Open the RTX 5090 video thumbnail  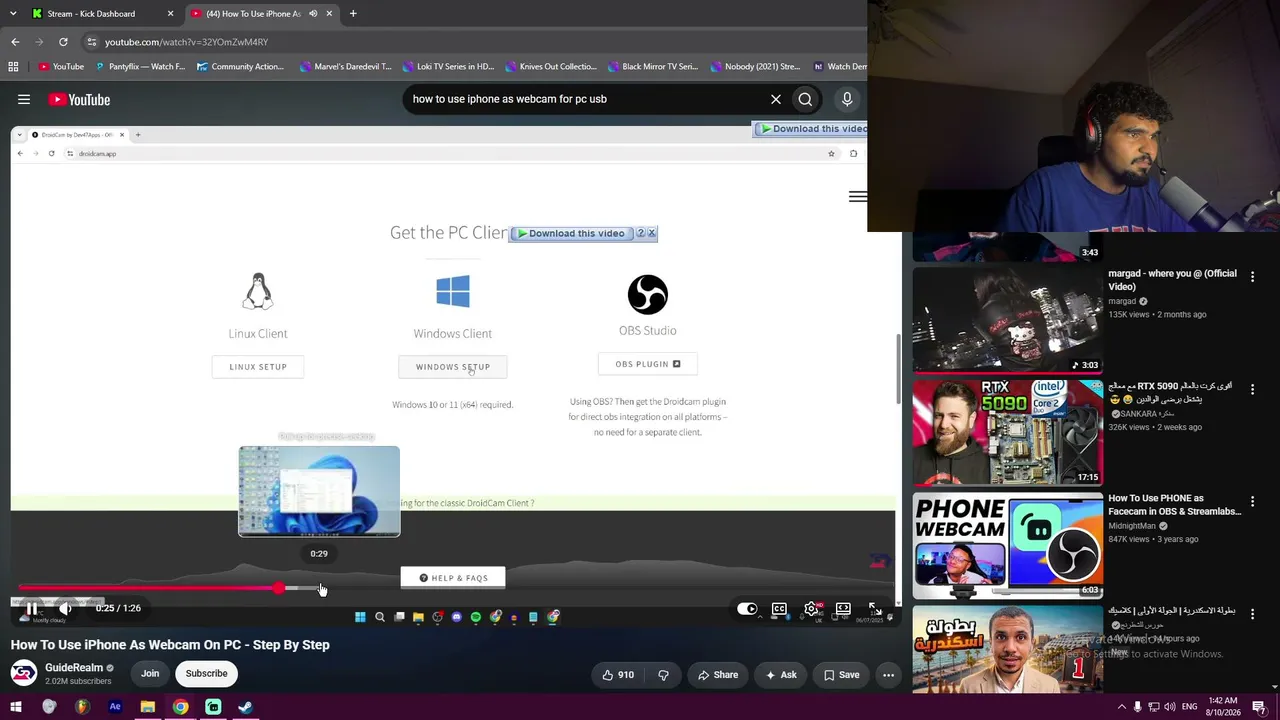tap(1007, 432)
